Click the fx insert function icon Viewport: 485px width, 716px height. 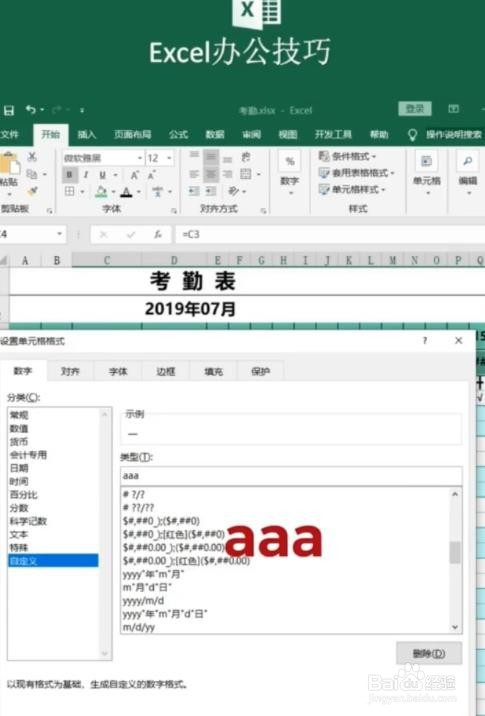[x=158, y=234]
